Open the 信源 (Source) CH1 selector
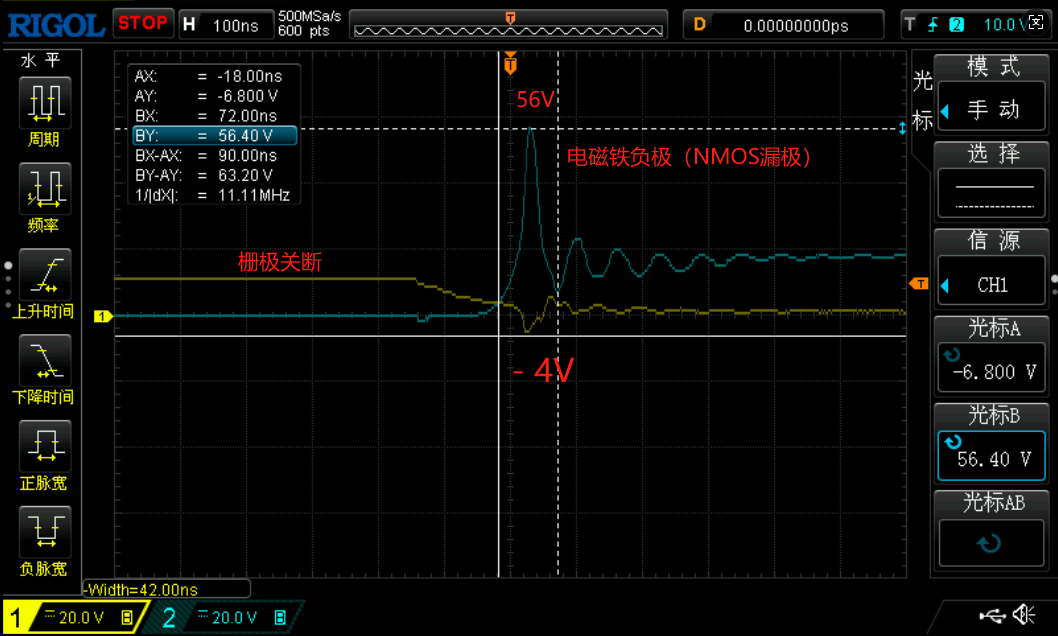The image size is (1058, 636). point(992,270)
